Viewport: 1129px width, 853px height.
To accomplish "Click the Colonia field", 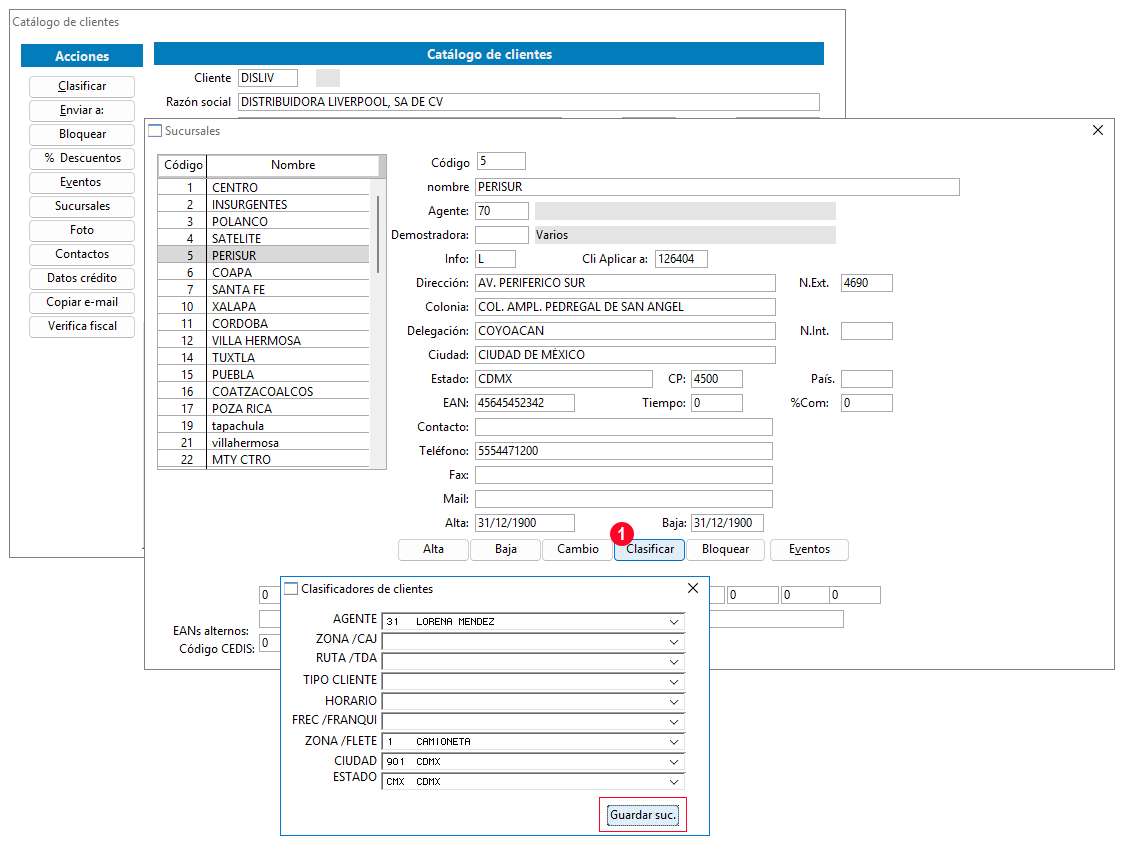I will coord(625,307).
